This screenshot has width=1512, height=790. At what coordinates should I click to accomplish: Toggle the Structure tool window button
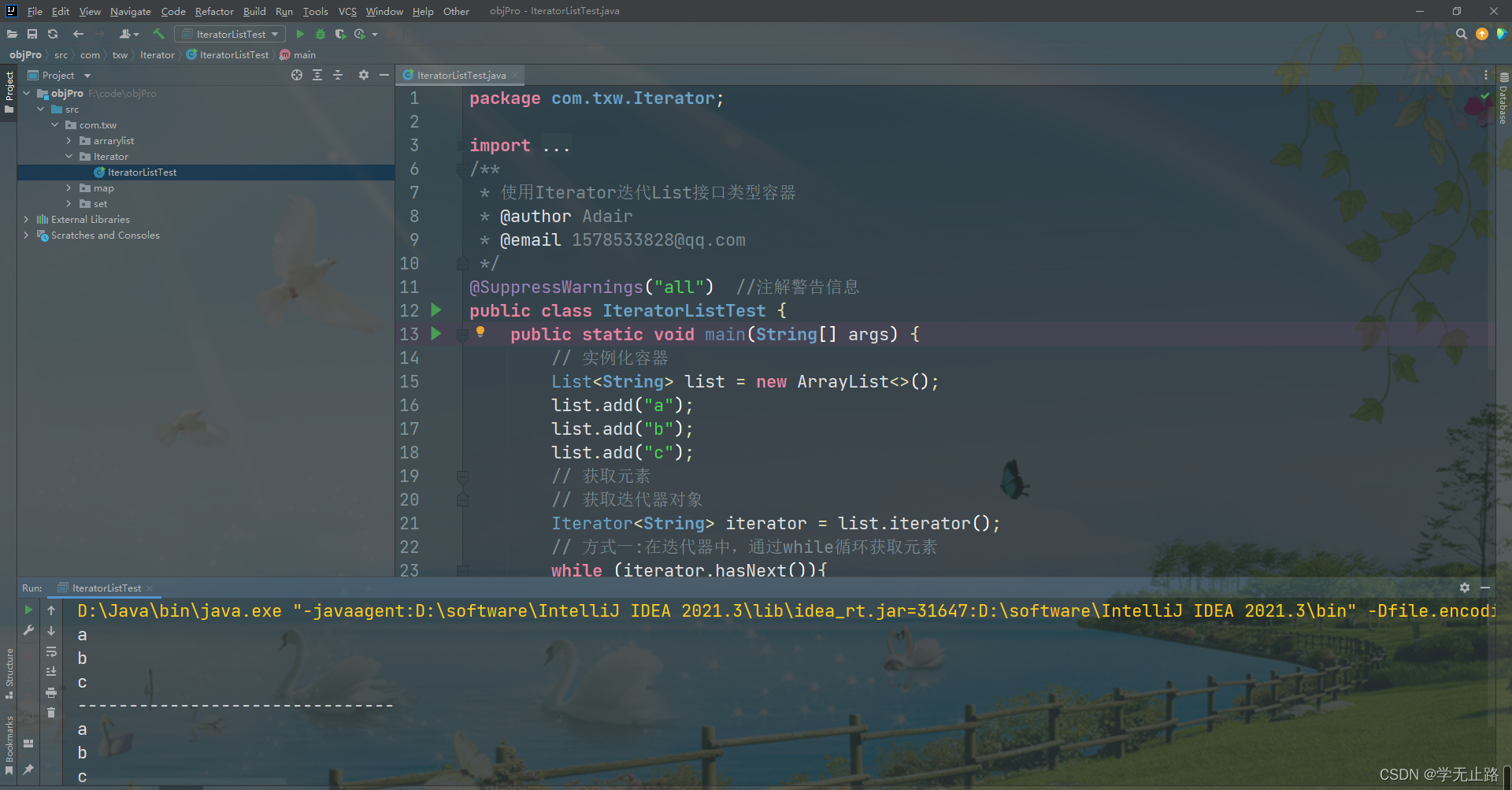[x=9, y=673]
